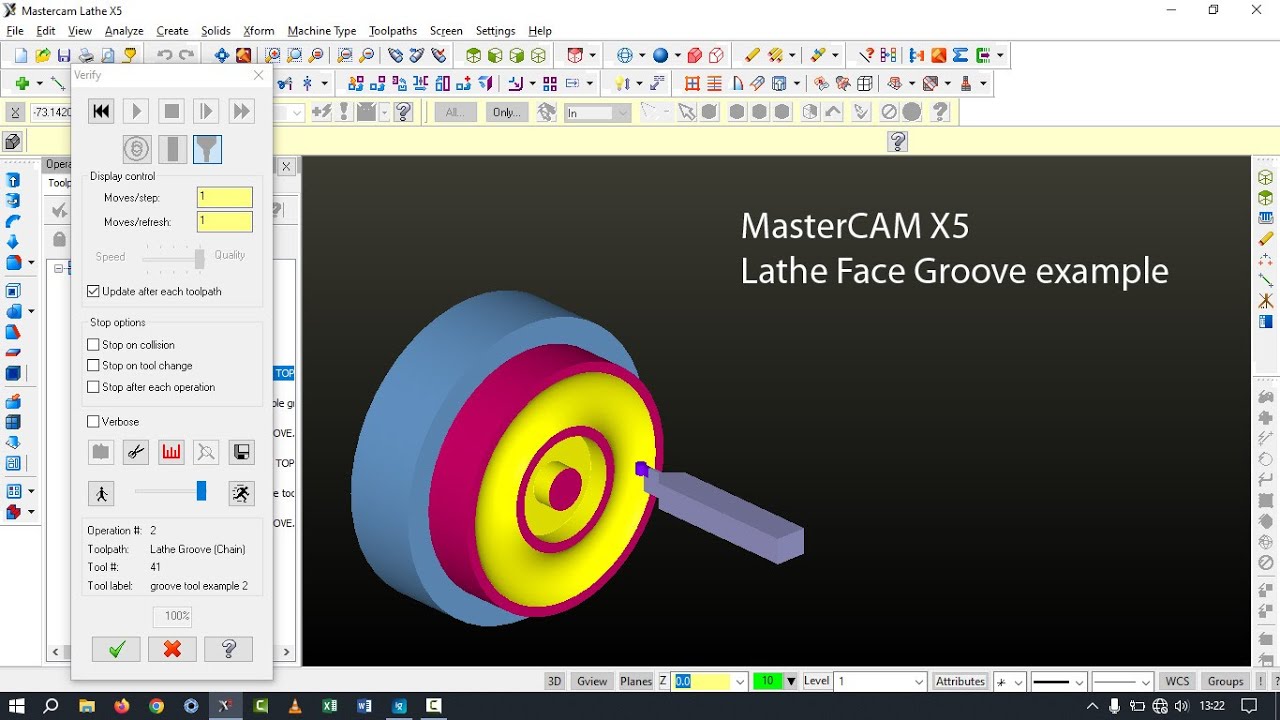1280x720 pixels.
Task: Click the Open folder icon
Action: [42, 56]
